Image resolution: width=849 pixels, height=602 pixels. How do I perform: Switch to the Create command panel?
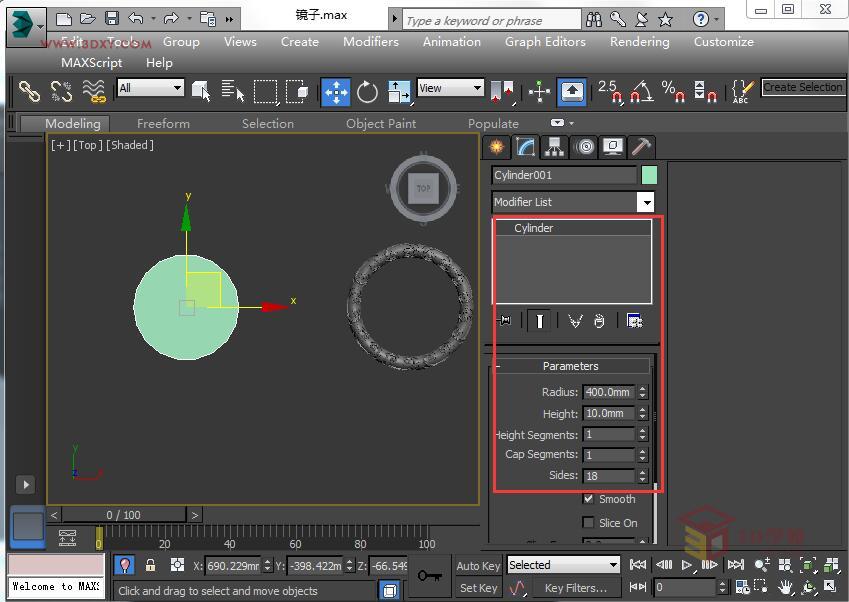[497, 147]
